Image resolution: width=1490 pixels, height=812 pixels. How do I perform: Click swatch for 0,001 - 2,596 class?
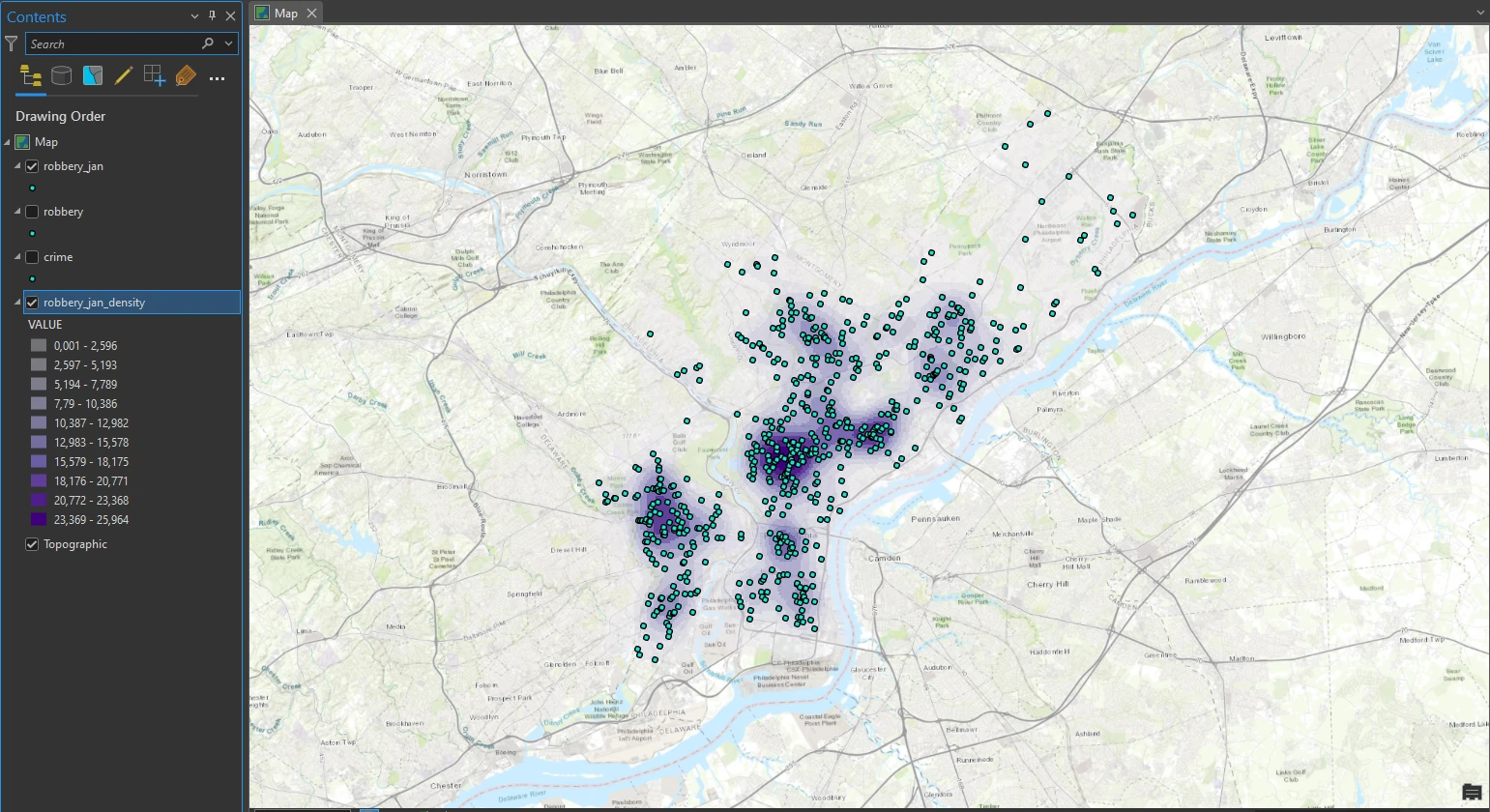(x=39, y=345)
